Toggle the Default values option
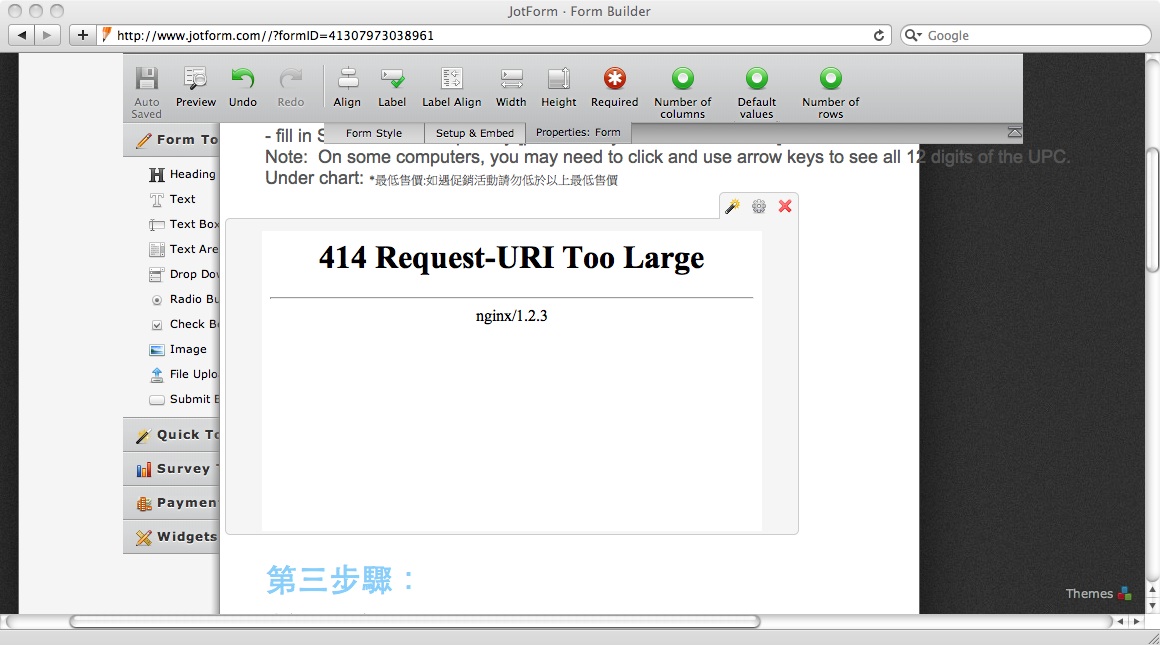Image resolution: width=1160 pixels, height=645 pixels. [x=757, y=80]
